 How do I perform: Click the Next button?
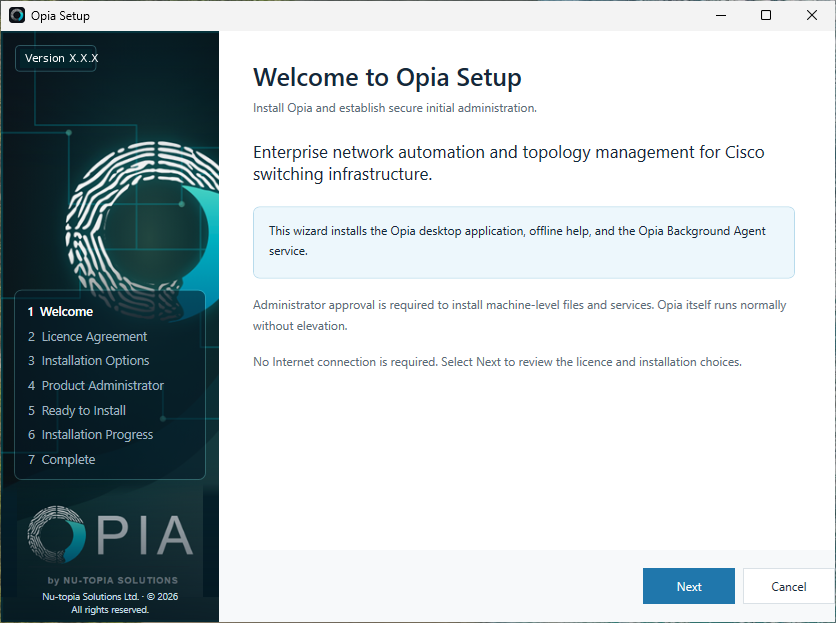[688, 586]
